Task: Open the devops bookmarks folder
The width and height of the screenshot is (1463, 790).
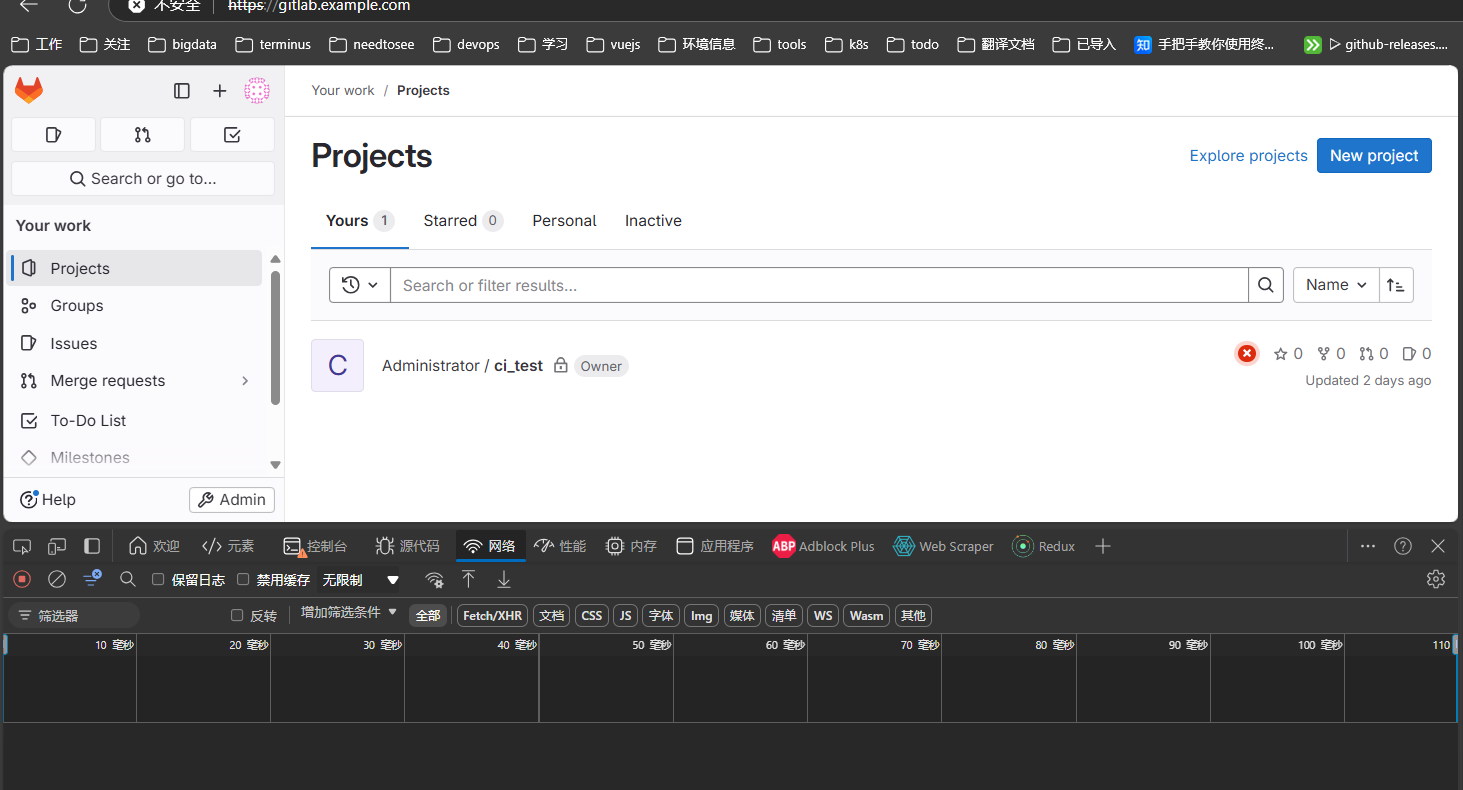Action: [x=466, y=44]
